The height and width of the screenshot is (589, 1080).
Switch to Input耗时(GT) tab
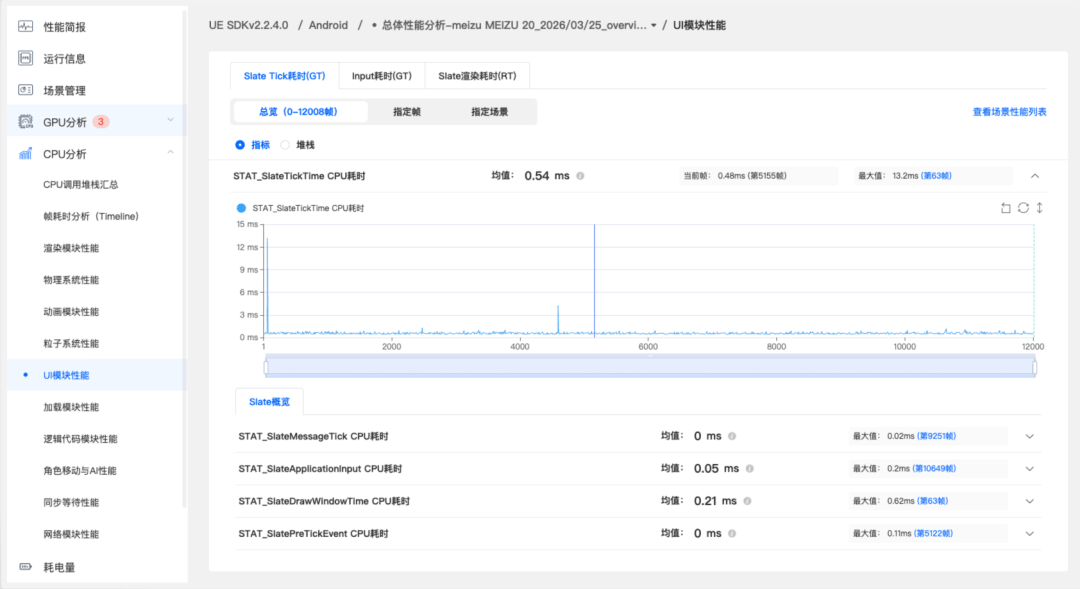382,76
